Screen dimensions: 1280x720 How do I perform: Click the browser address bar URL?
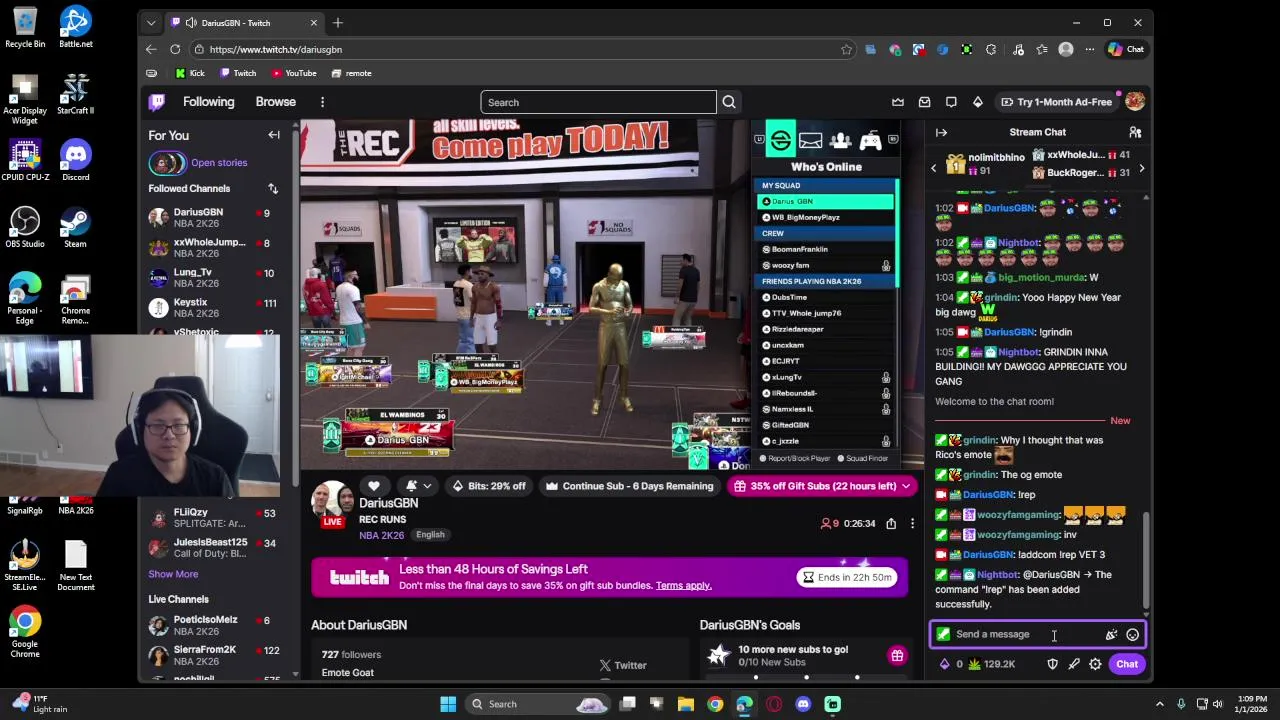click(x=276, y=49)
